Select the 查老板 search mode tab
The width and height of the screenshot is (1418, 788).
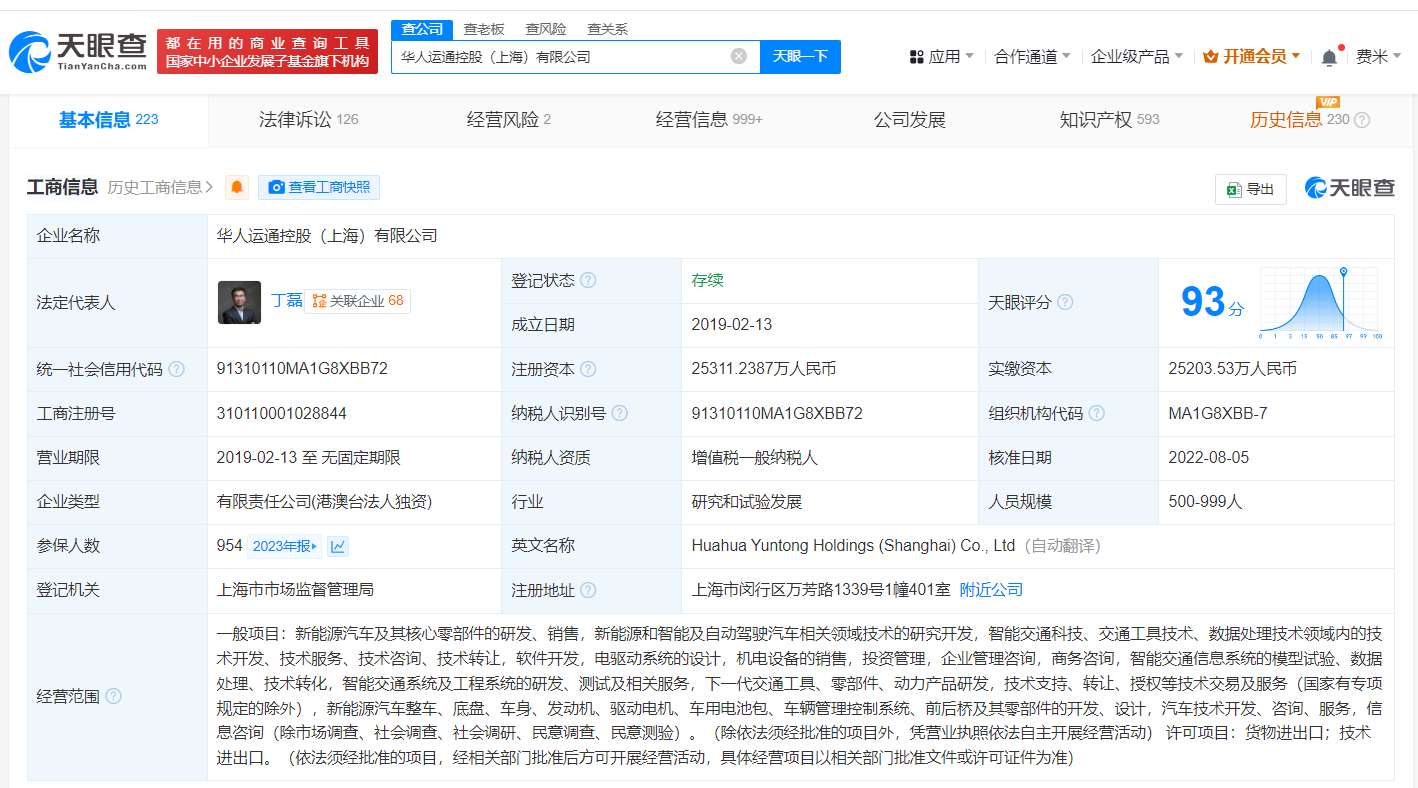484,29
